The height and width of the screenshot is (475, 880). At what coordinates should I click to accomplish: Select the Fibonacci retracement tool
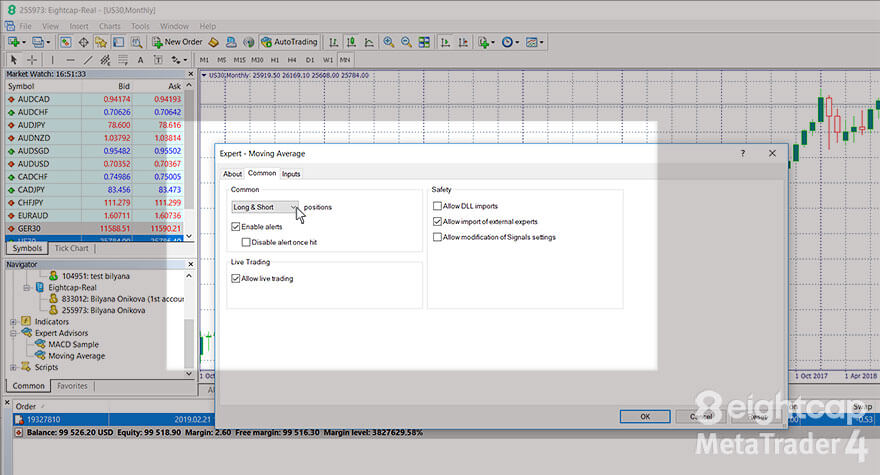click(123, 60)
